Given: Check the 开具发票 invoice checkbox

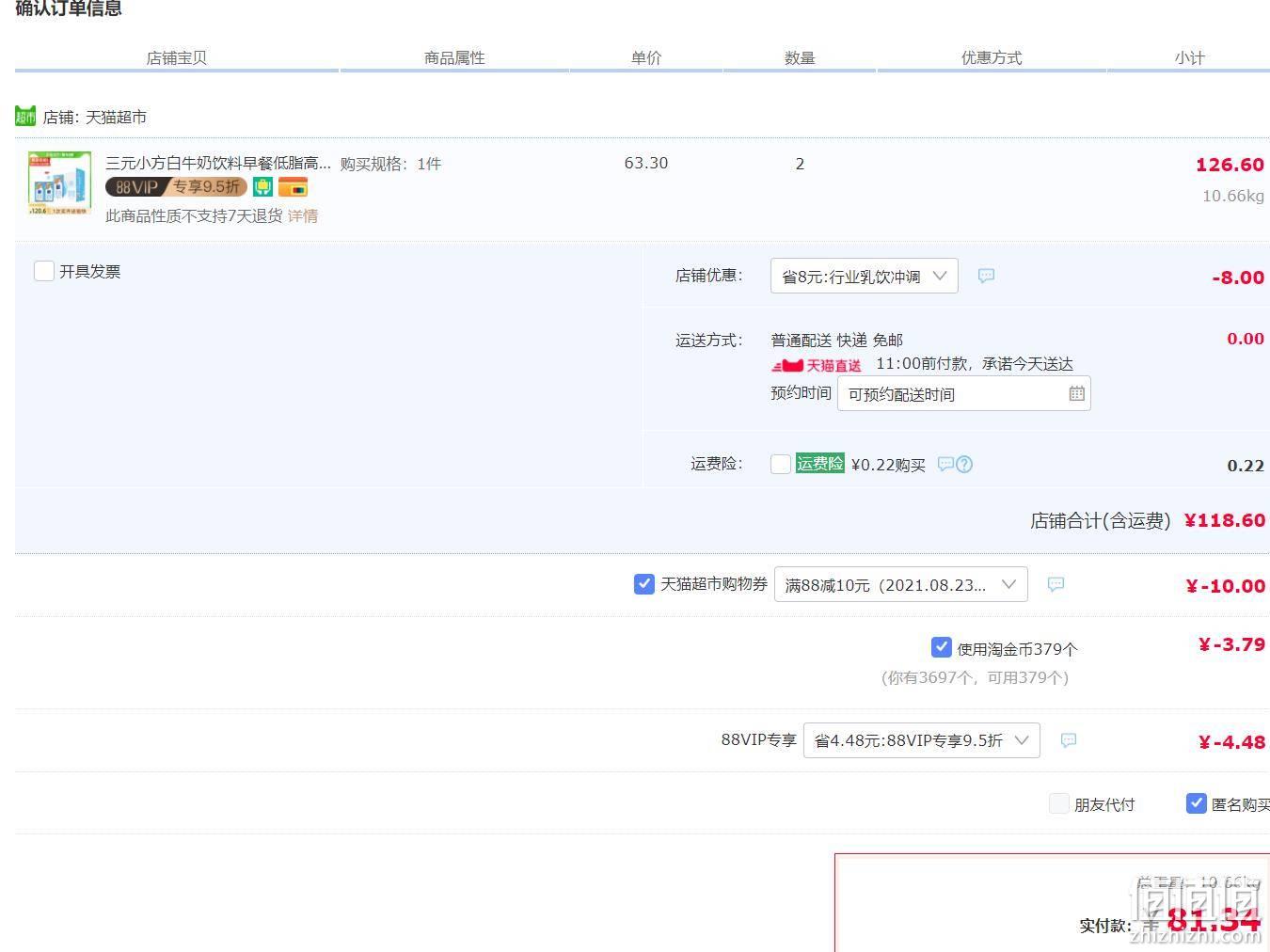Looking at the screenshot, I should coord(43,271).
